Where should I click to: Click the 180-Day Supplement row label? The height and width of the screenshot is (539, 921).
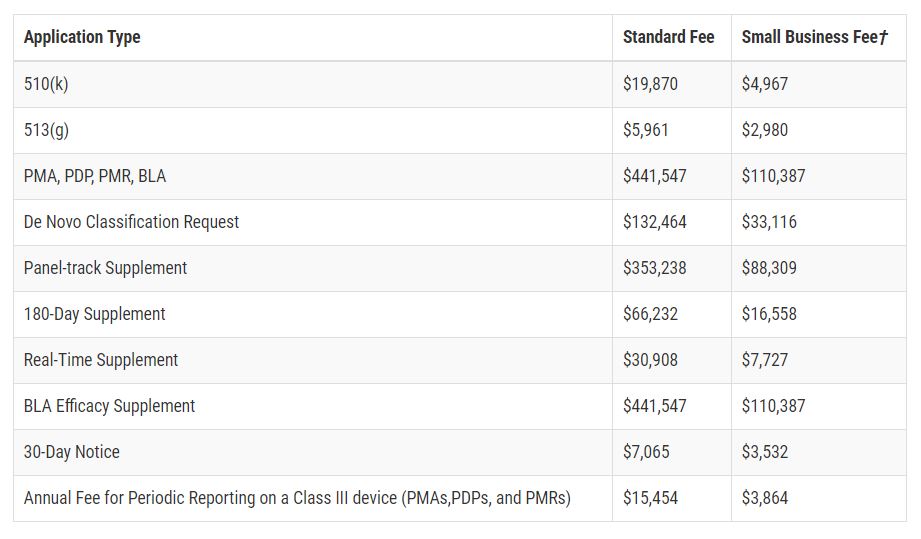pos(94,314)
